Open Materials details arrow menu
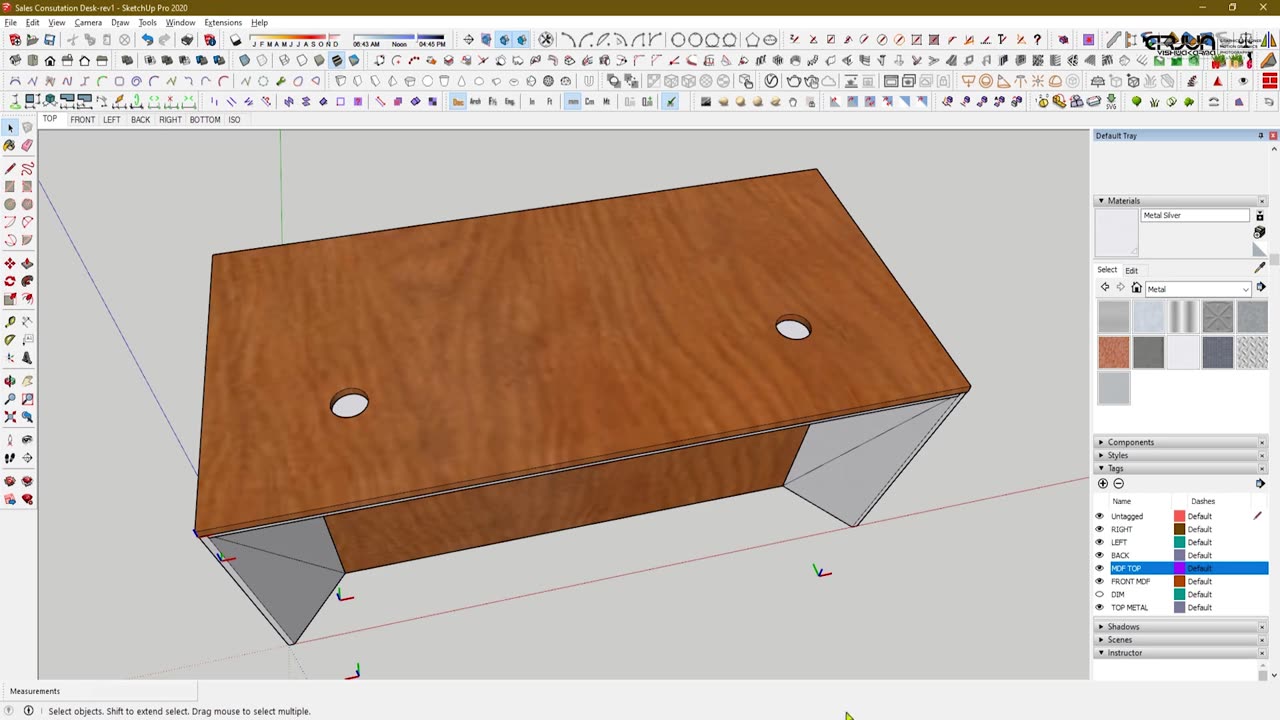The height and width of the screenshot is (720, 1280). [x=1260, y=288]
